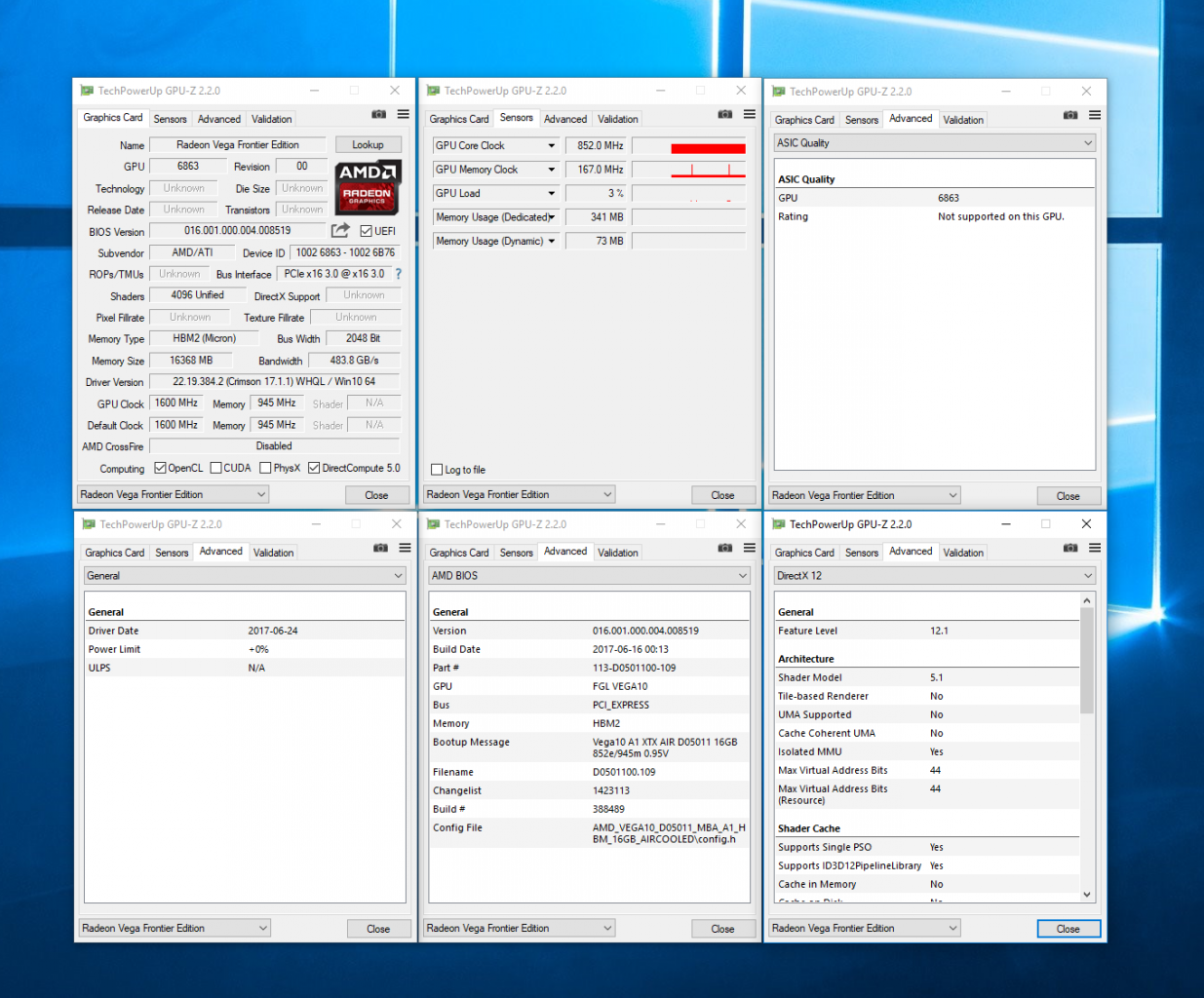Expand the ASIC Quality category dropdown

tap(935, 143)
